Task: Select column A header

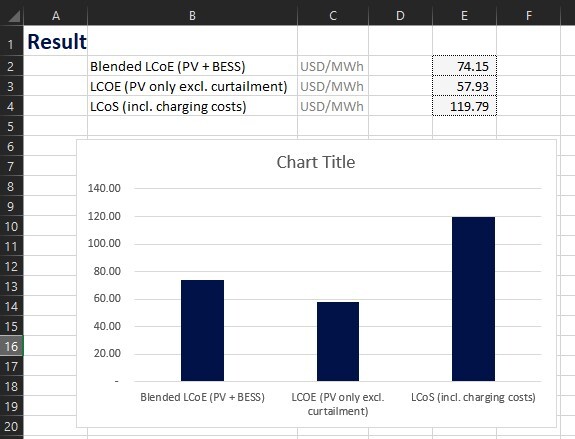Action: (x=56, y=15)
